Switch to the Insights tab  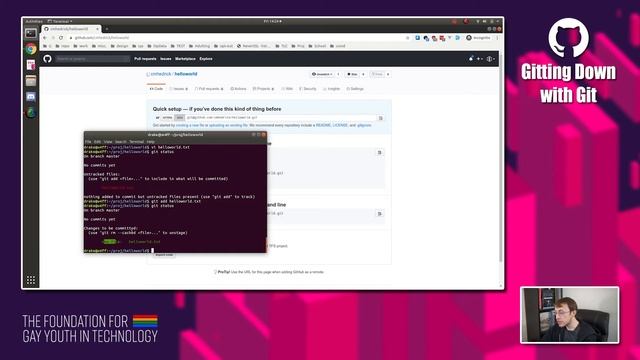[x=331, y=89]
